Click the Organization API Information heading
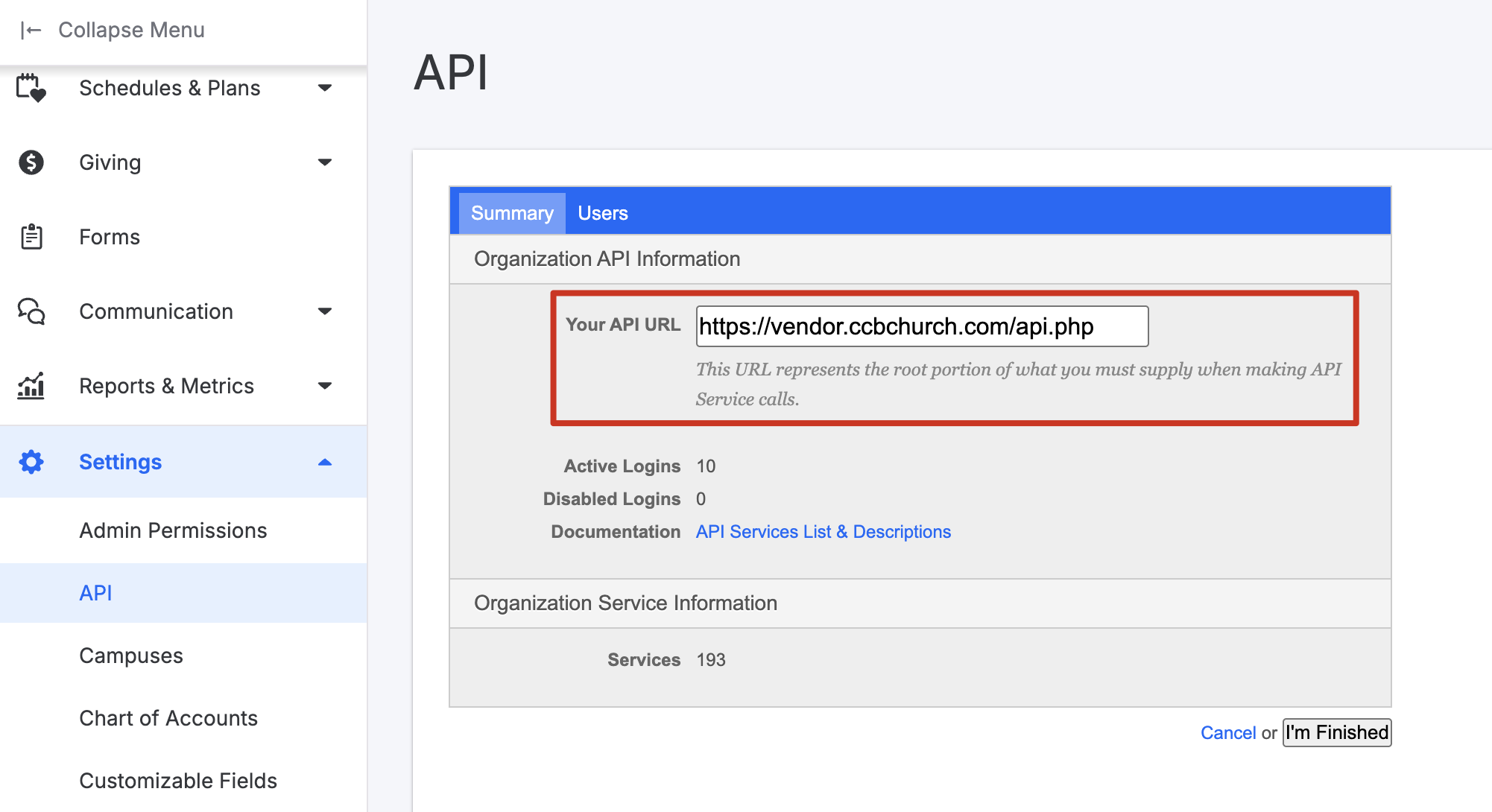Screen dimensions: 1492x812 click(607, 259)
